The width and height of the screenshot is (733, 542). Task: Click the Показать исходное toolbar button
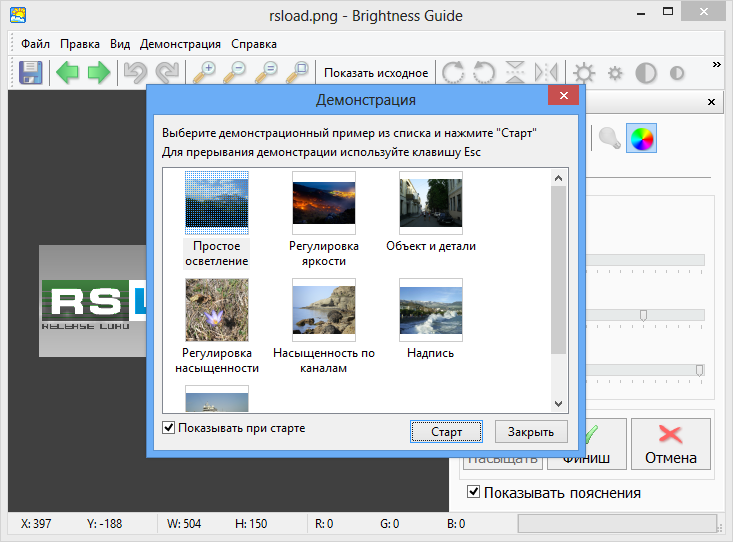[x=376, y=73]
